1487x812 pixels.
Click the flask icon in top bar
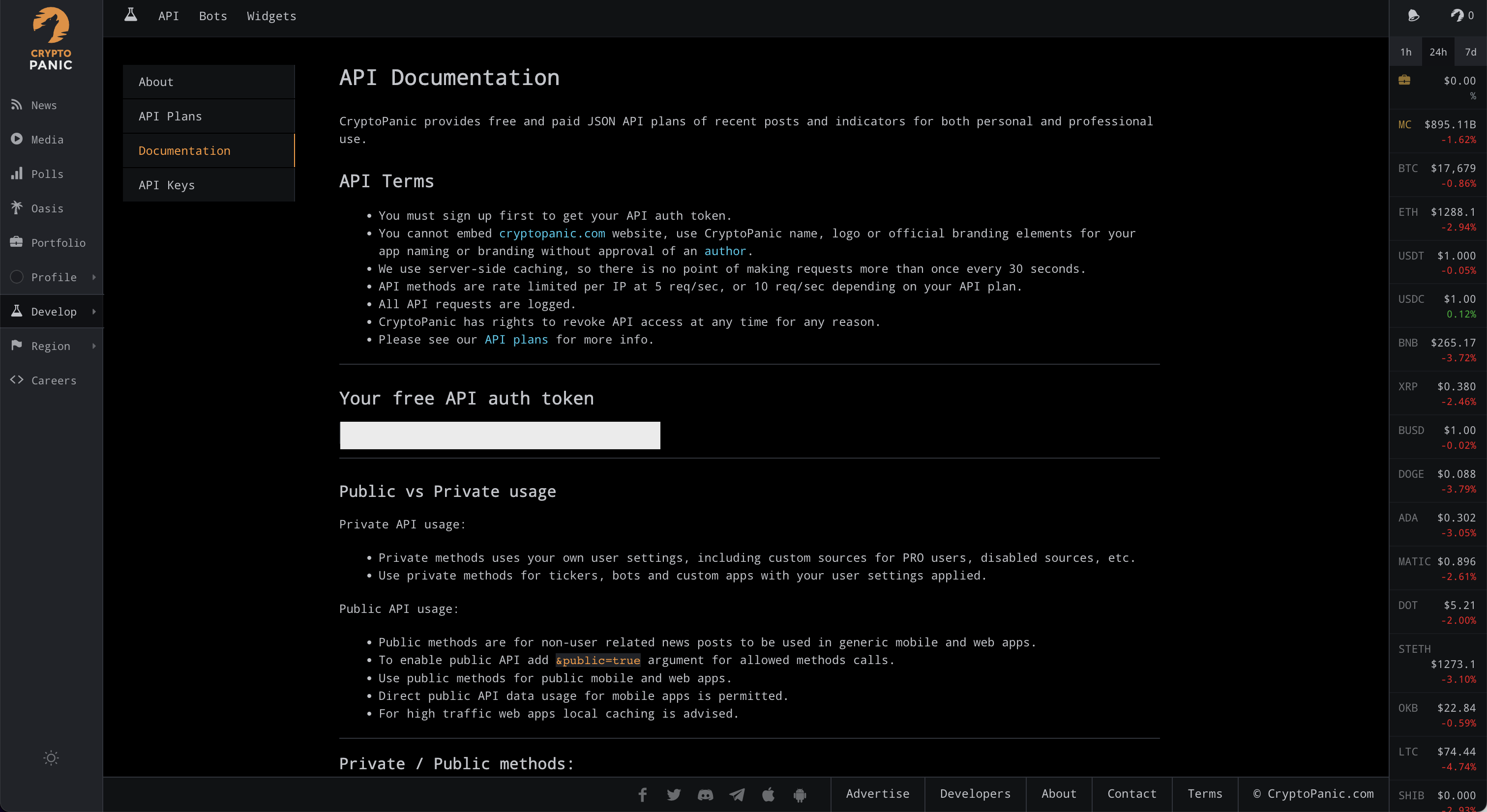[x=131, y=15]
